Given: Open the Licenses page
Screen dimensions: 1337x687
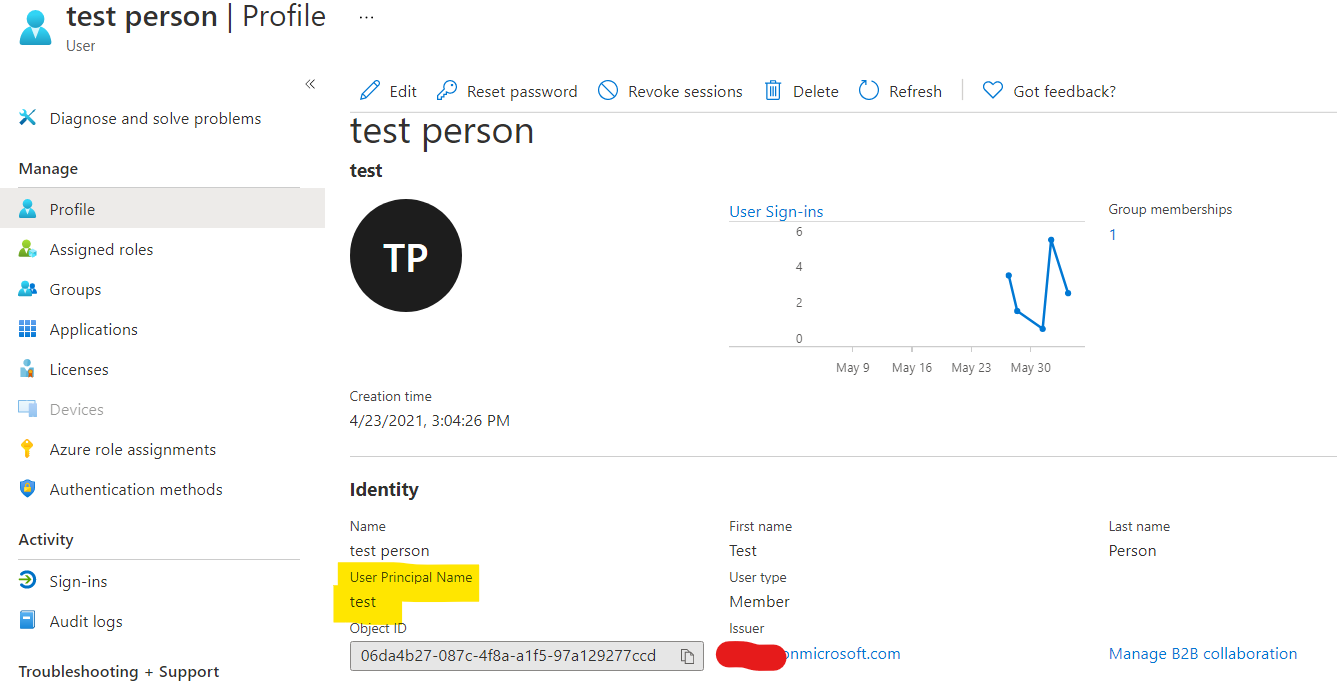Looking at the screenshot, I should 79,369.
